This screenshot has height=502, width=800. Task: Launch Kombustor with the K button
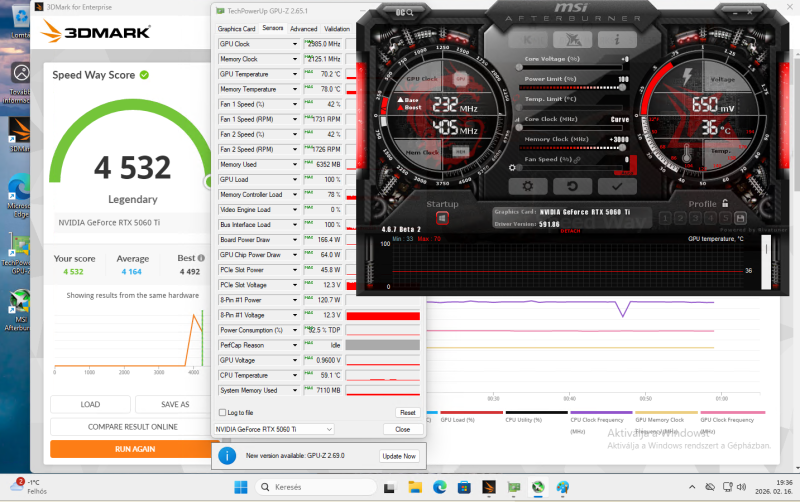coord(528,39)
